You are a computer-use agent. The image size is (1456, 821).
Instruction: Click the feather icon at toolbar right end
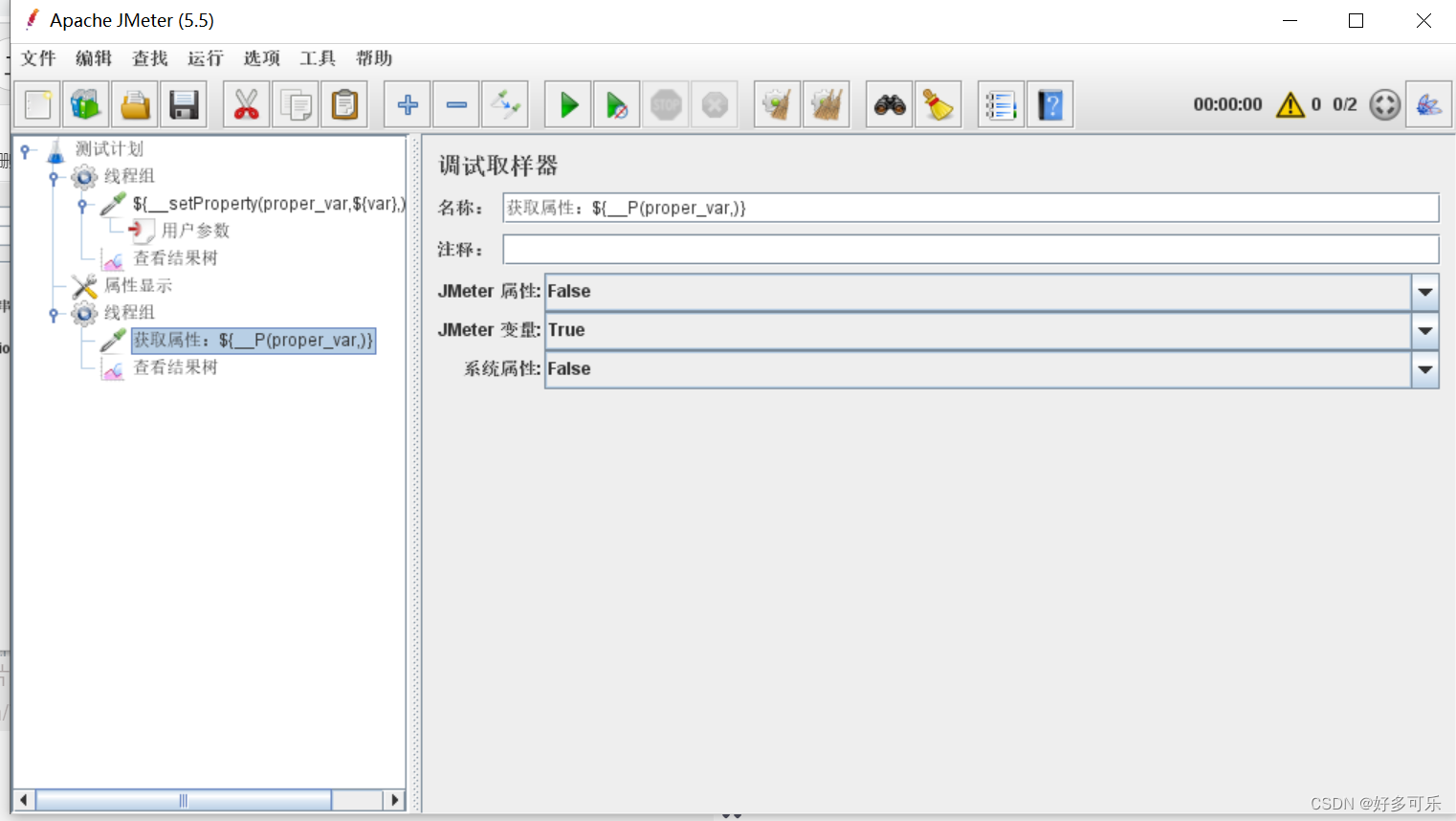(x=1429, y=104)
